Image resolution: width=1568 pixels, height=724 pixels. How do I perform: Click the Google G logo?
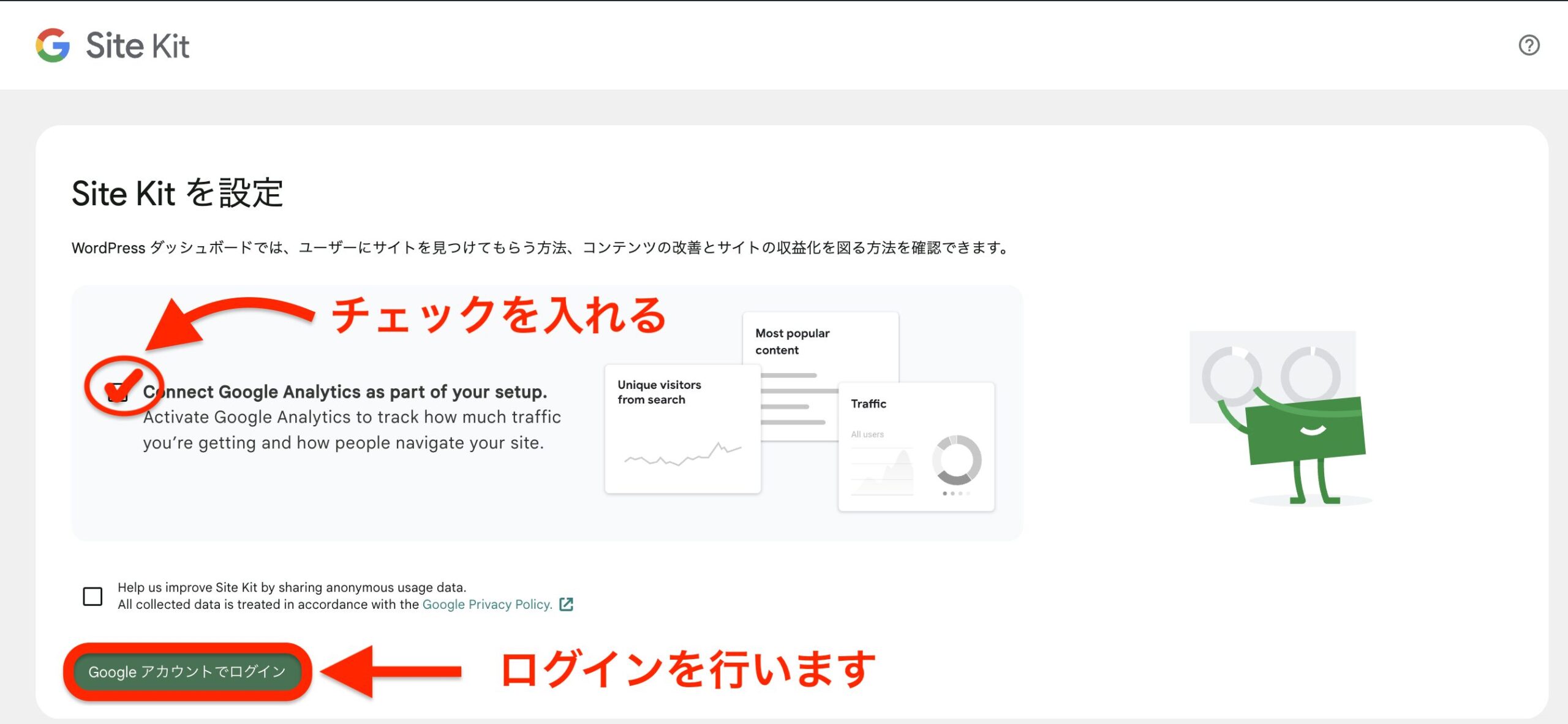pyautogui.click(x=53, y=45)
